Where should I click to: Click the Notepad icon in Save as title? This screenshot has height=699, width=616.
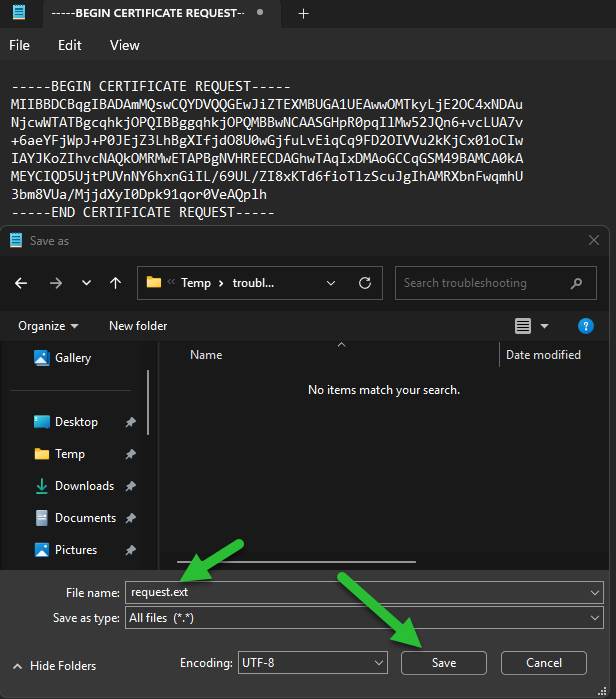pos(16,240)
